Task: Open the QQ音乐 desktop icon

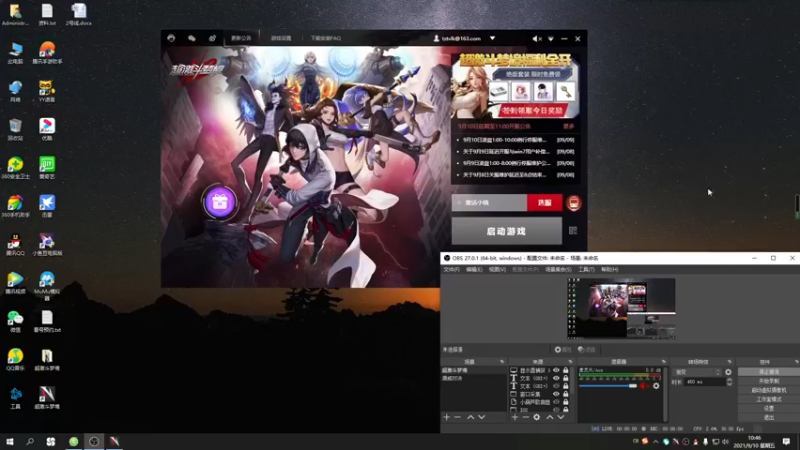Action: [x=15, y=359]
